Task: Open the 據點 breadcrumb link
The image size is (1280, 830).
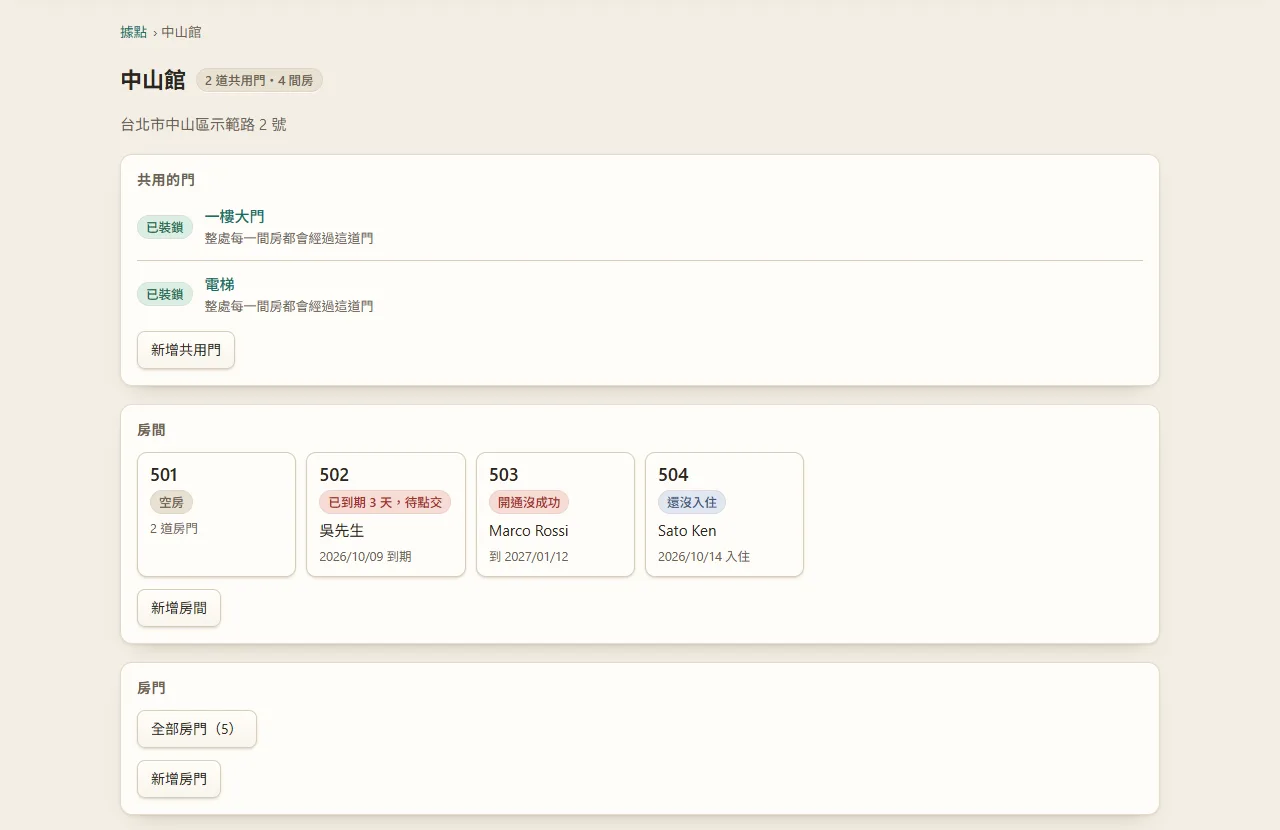Action: (x=134, y=32)
